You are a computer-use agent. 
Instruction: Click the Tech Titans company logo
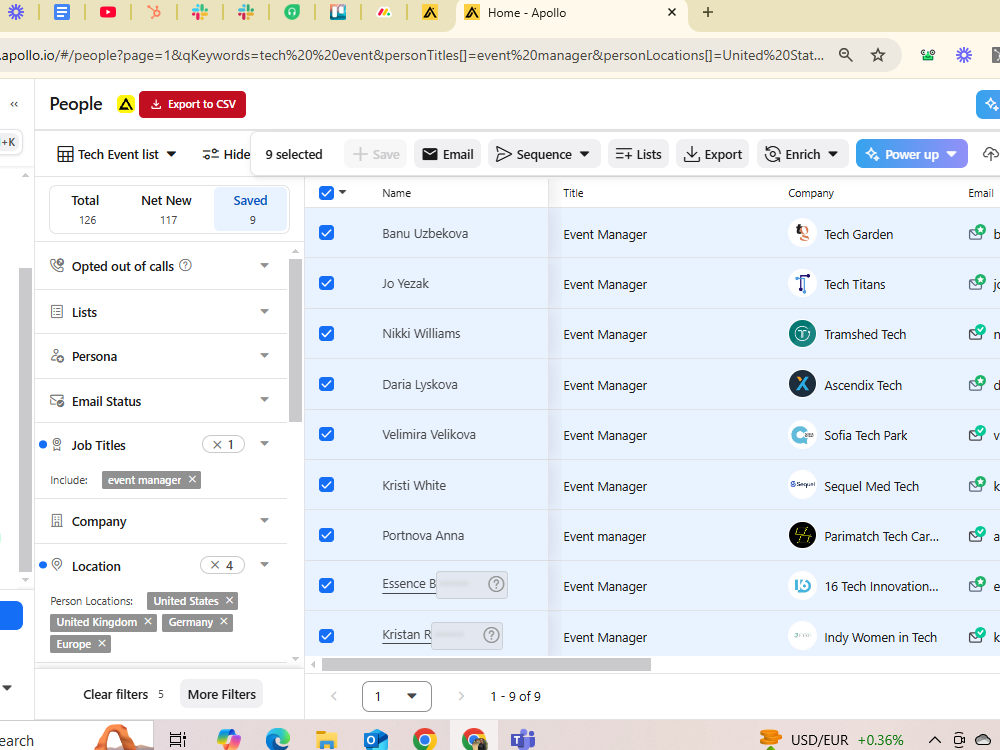pyautogui.click(x=802, y=284)
